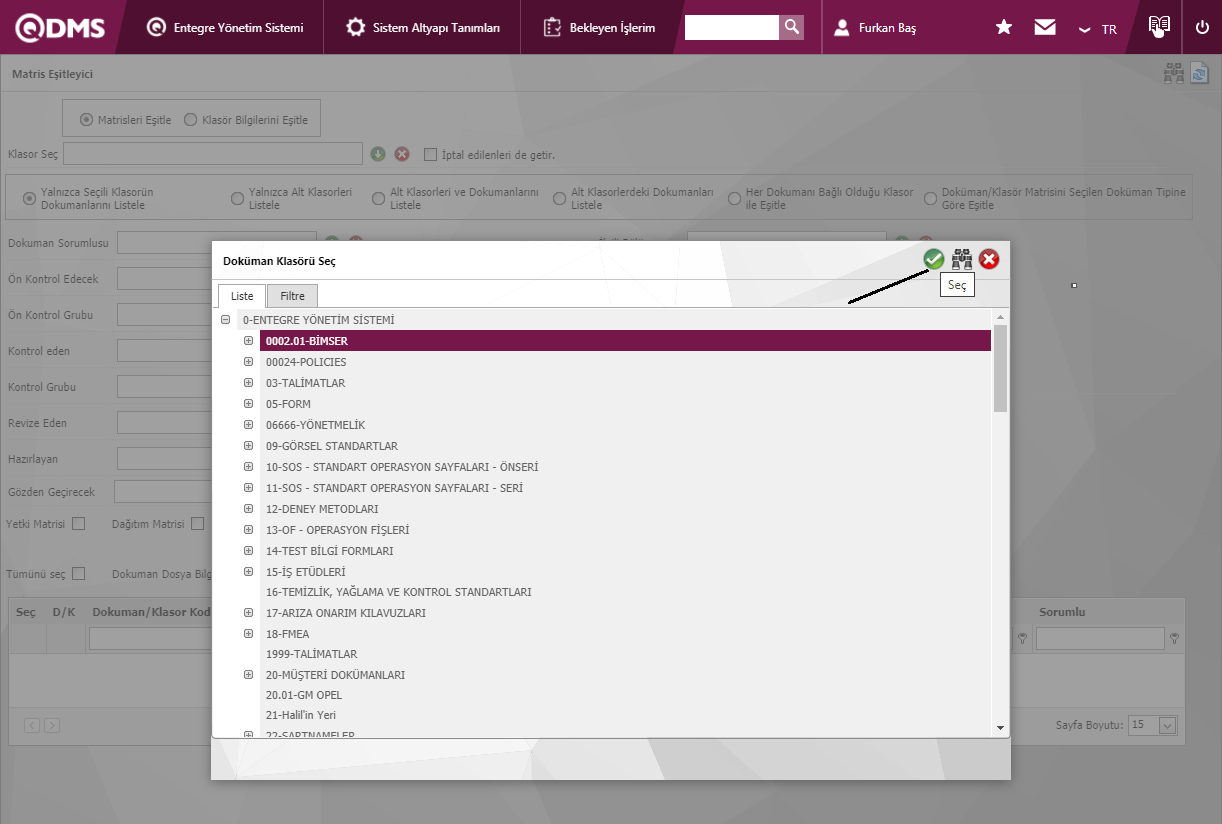Click the tree list scrollbar thumb
The image size is (1222, 824).
pyautogui.click(x=1000, y=368)
